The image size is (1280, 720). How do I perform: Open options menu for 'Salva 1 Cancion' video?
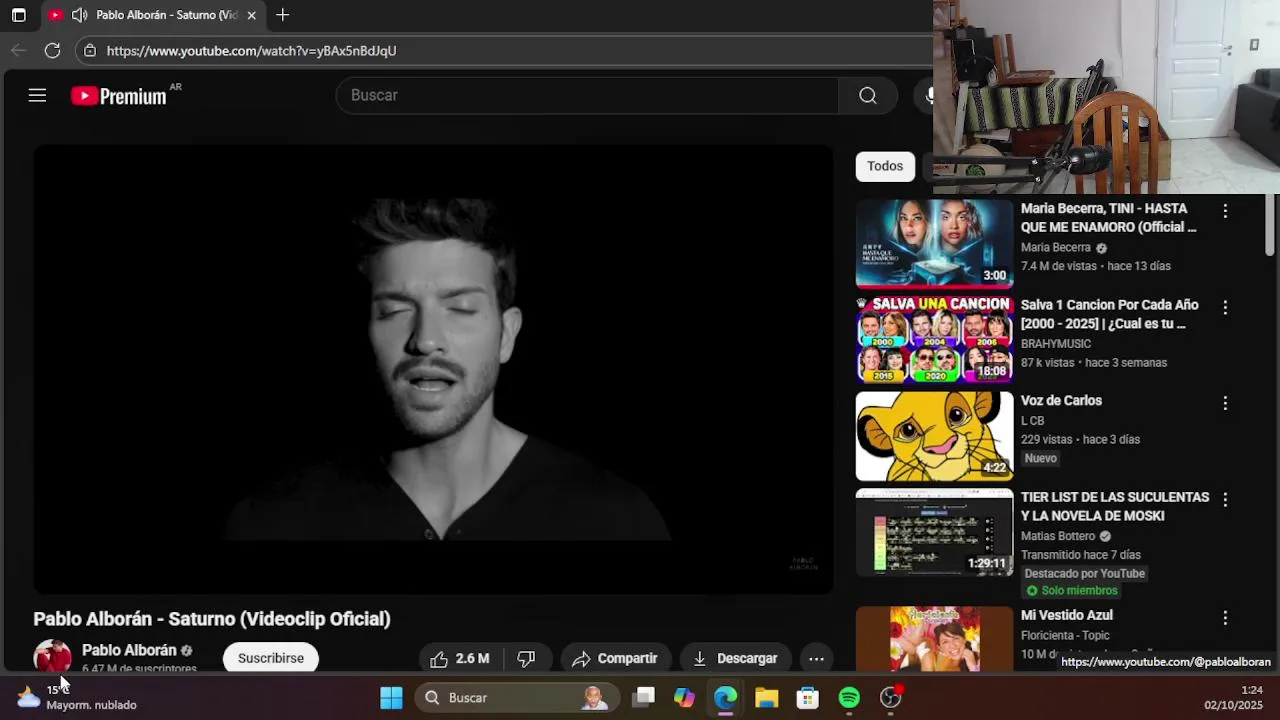point(1225,307)
